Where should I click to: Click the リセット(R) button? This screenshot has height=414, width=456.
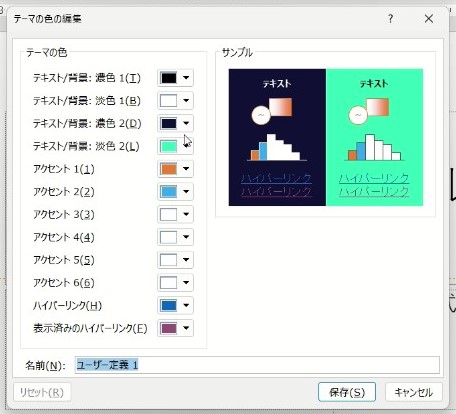pyautogui.click(x=42, y=392)
